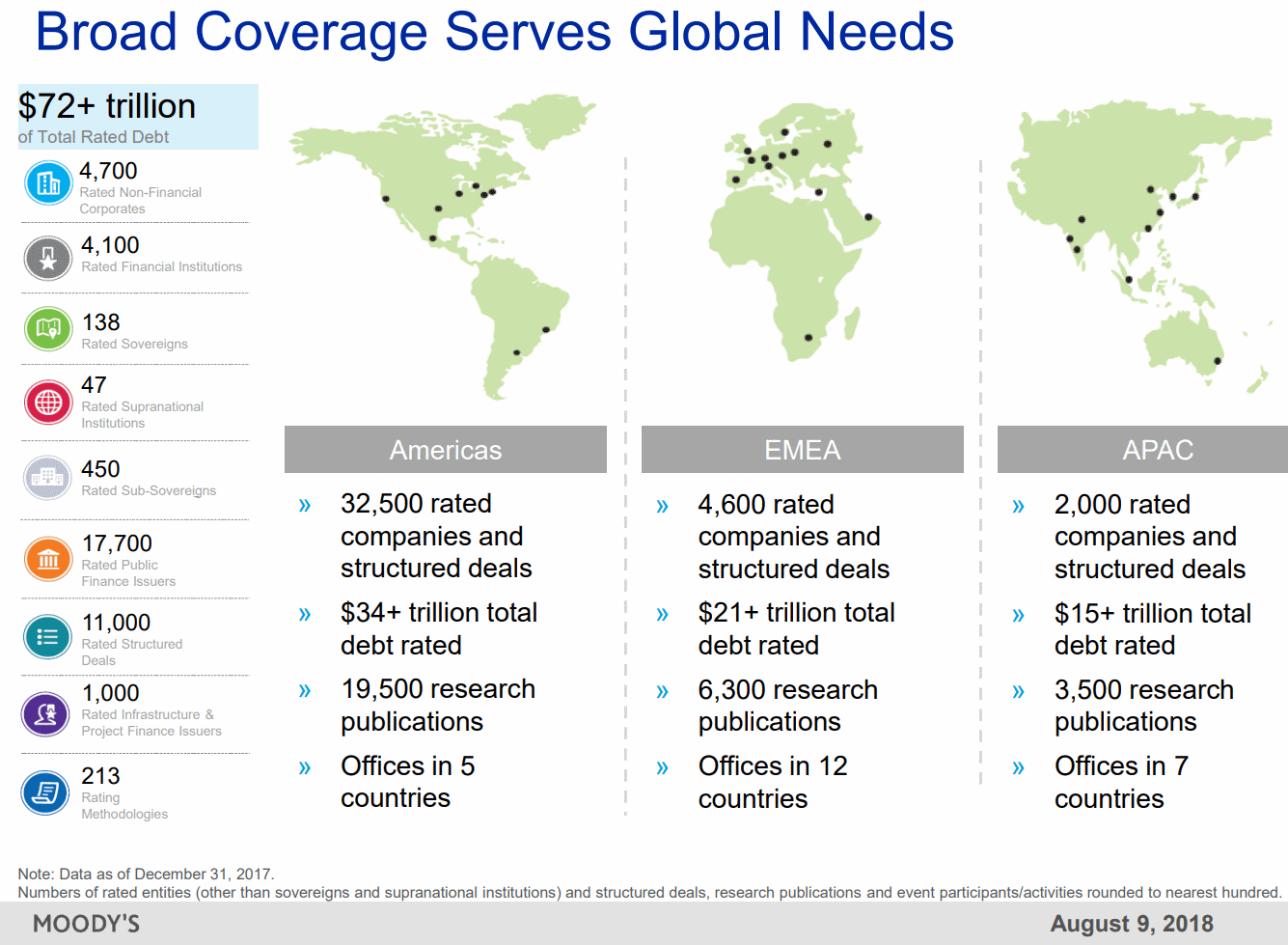Click the chevron bullet beside Offices in 7 countries
Viewport: 1288px width, 945px height.
pyautogui.click(x=1018, y=767)
